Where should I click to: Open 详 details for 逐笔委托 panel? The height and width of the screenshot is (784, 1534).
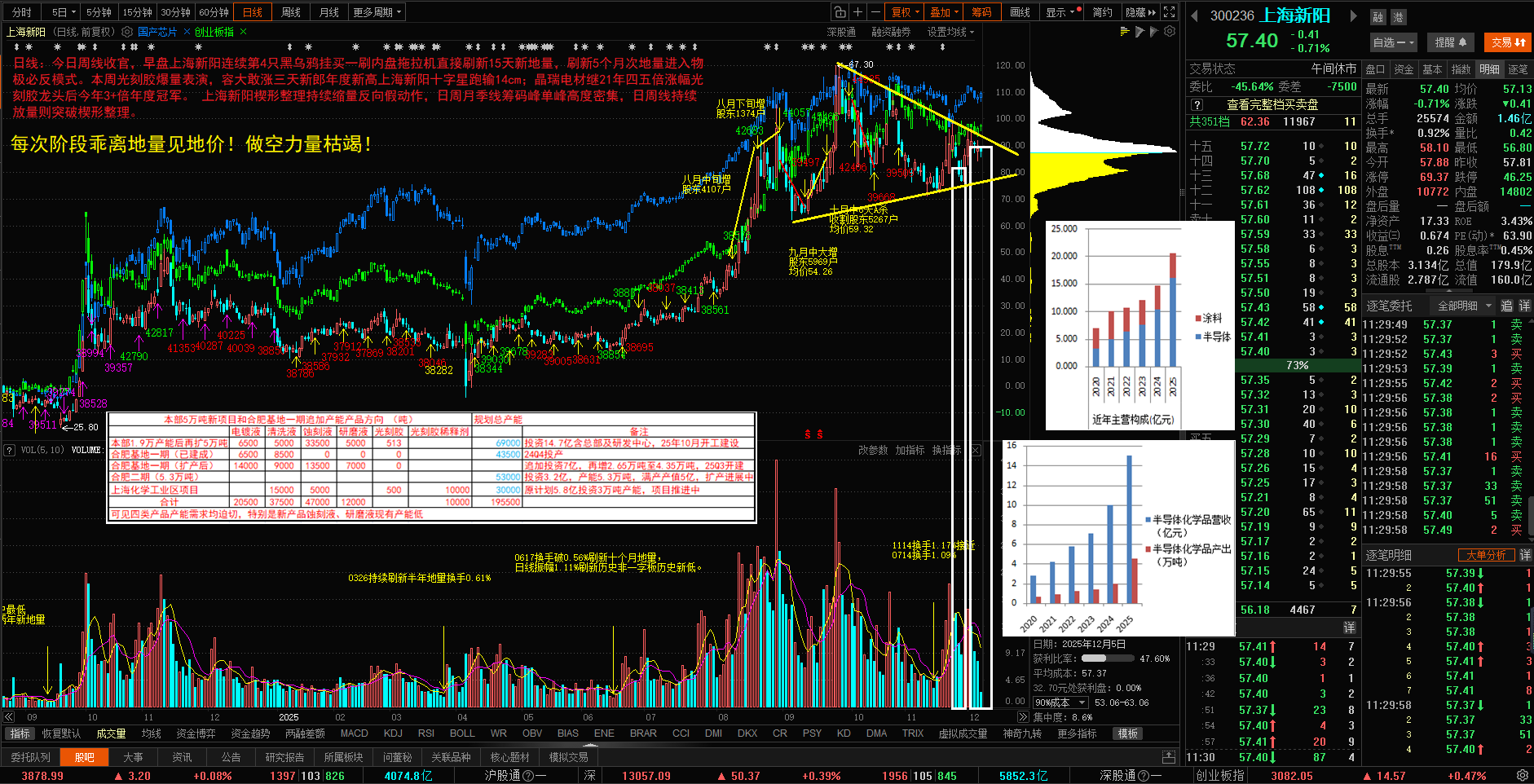1524,306
